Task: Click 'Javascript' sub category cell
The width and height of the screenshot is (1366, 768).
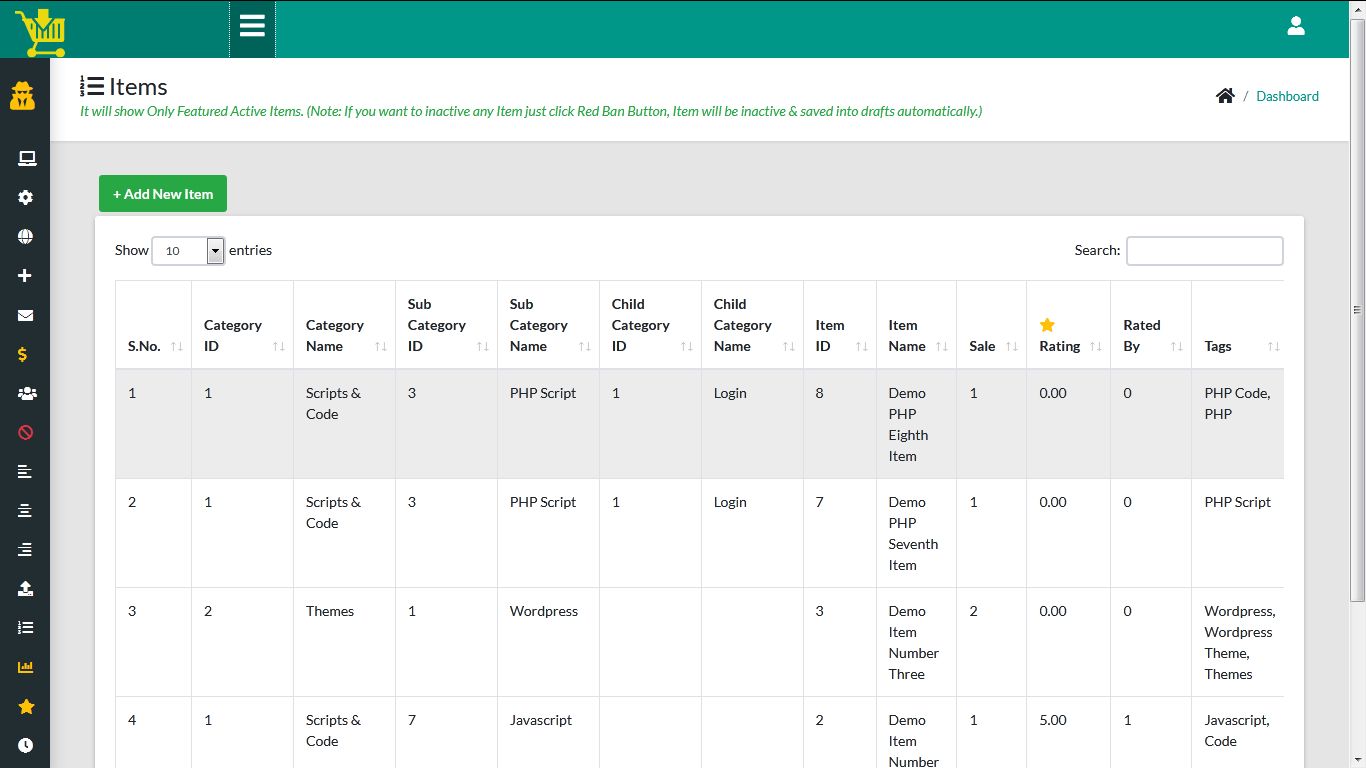Action: (x=548, y=733)
